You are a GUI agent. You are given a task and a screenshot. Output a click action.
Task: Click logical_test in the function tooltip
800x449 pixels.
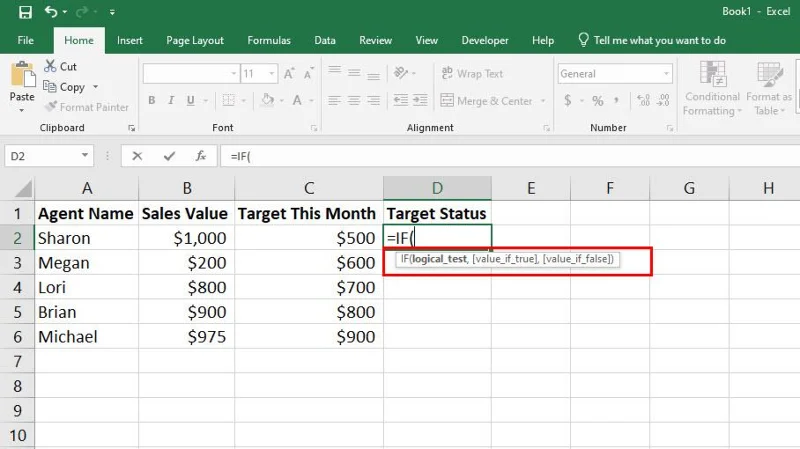[x=439, y=259]
